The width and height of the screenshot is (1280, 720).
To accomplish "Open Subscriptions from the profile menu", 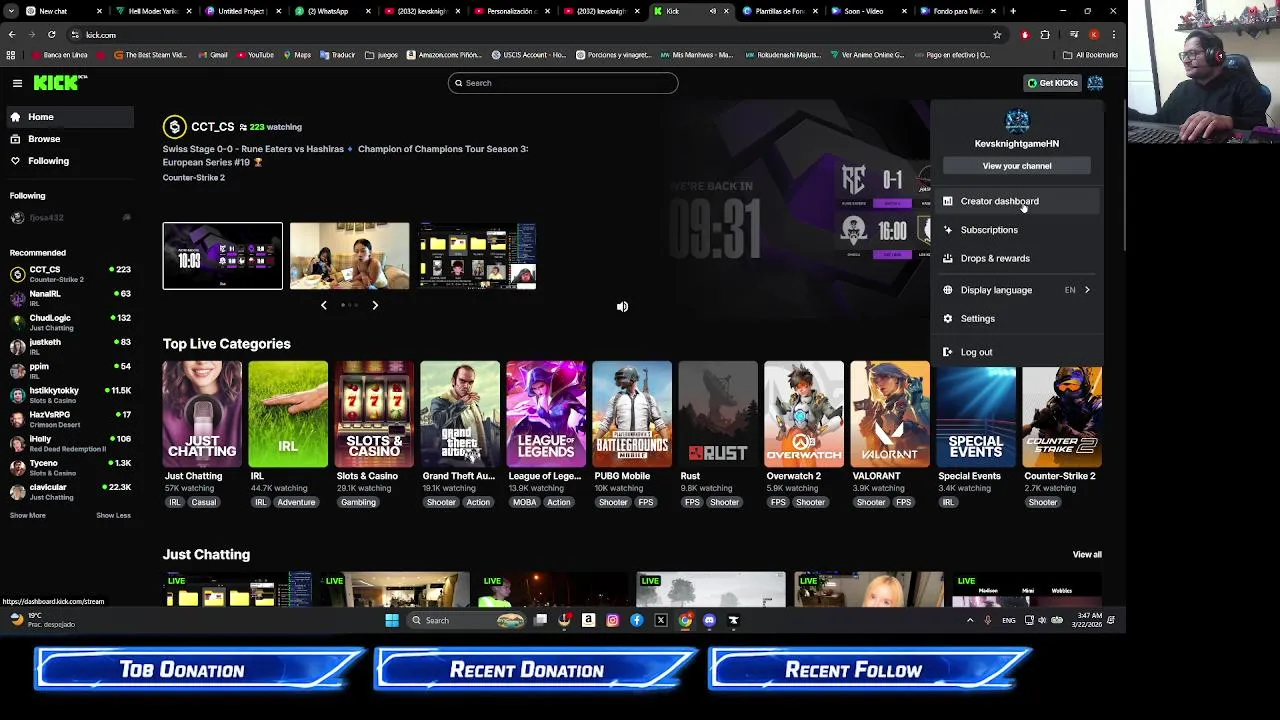I will (x=1016, y=230).
